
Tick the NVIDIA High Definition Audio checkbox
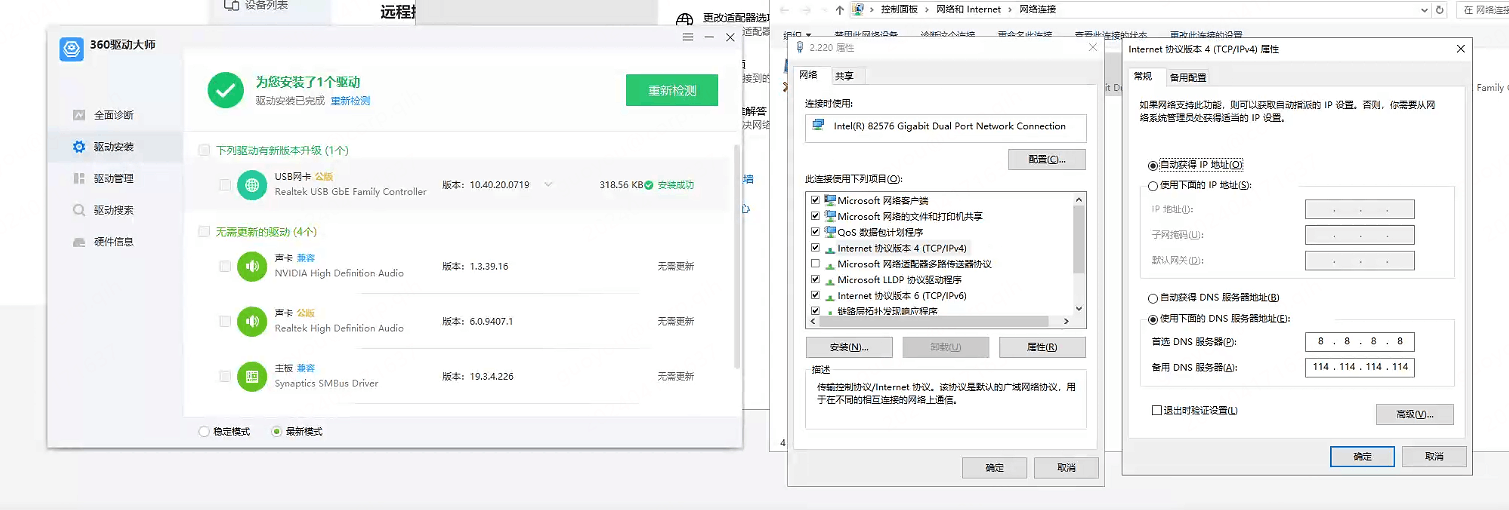pos(225,266)
